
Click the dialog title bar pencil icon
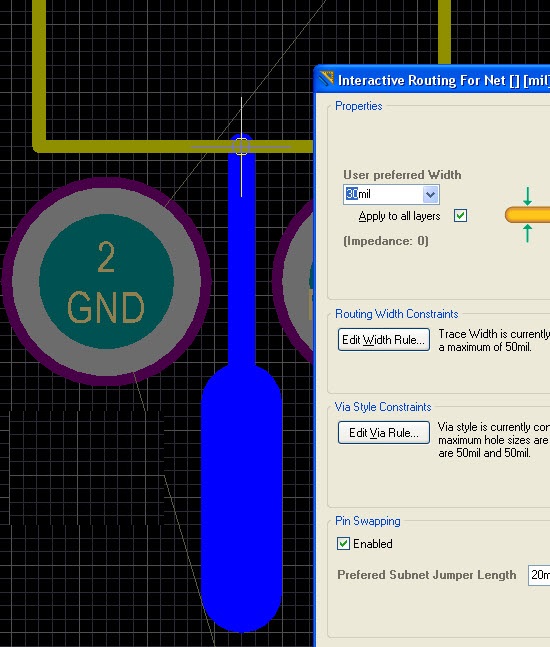[326, 79]
